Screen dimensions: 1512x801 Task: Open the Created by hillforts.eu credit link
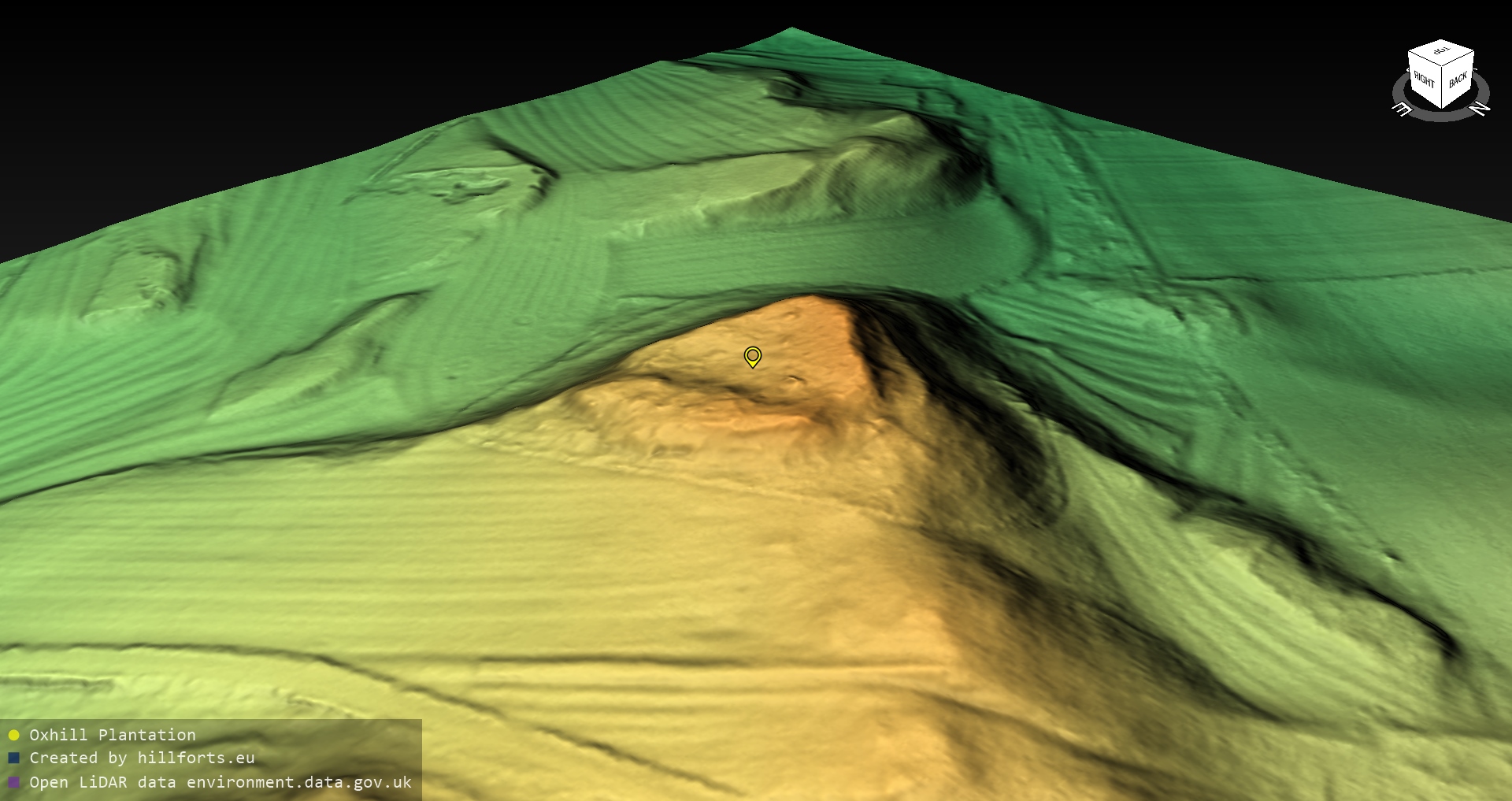point(142,758)
